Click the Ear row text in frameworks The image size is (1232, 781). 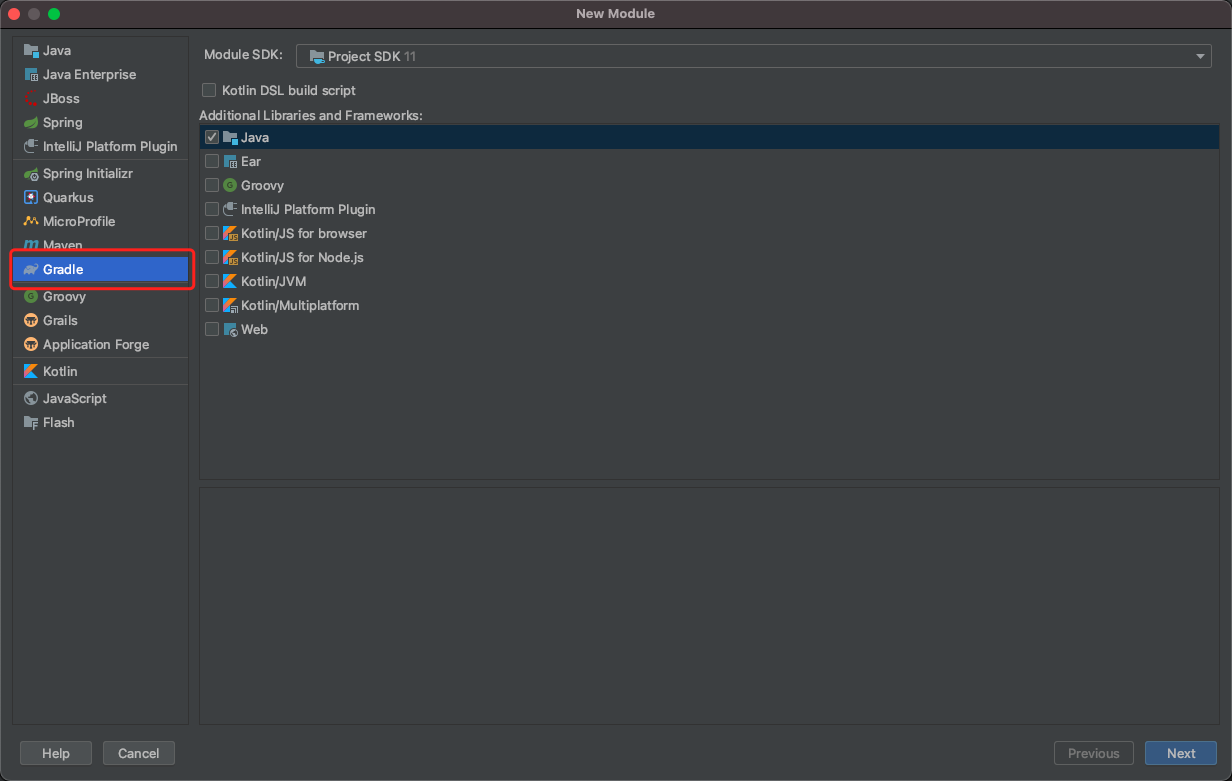tap(251, 161)
